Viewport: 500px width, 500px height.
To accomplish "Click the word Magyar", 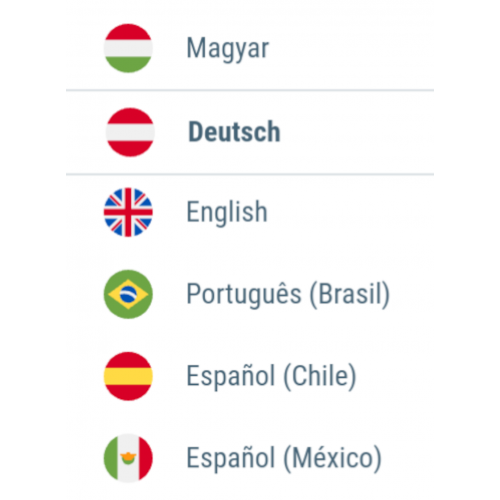I will [x=228, y=49].
